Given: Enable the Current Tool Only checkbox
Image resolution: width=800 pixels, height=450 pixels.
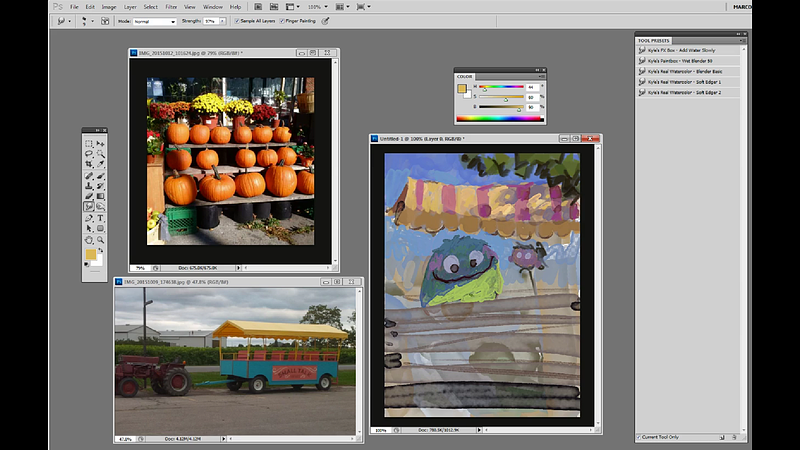Looking at the screenshot, I should pyautogui.click(x=640, y=437).
